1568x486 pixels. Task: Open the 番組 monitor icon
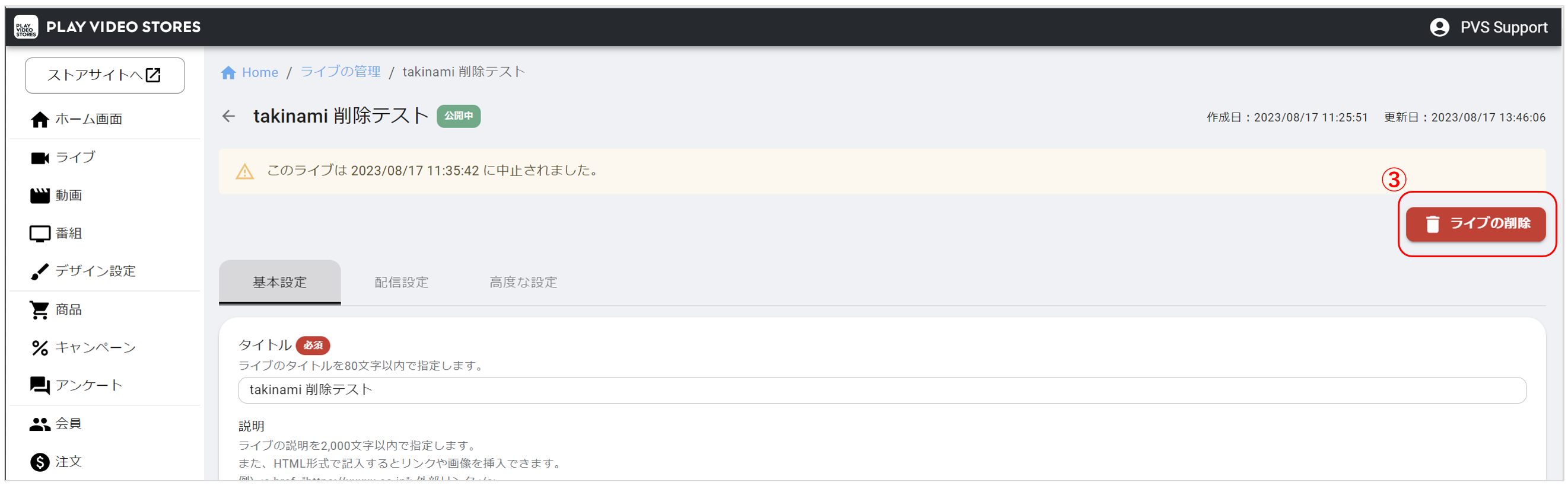point(40,234)
